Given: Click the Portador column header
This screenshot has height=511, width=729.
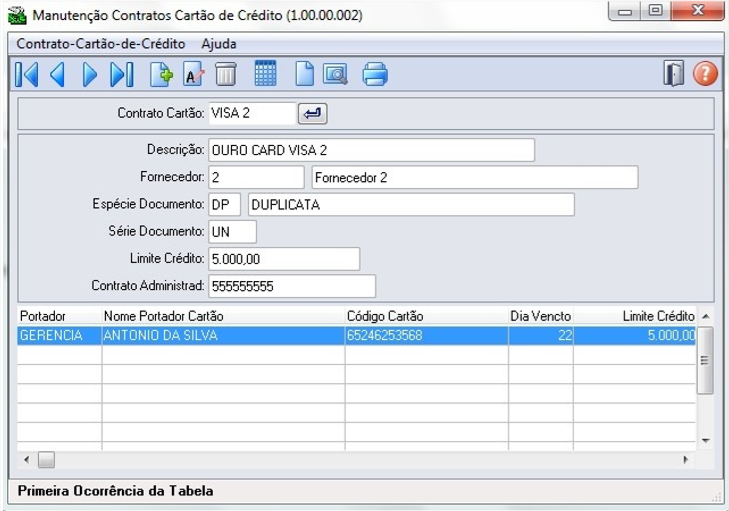Looking at the screenshot, I should (60, 316).
